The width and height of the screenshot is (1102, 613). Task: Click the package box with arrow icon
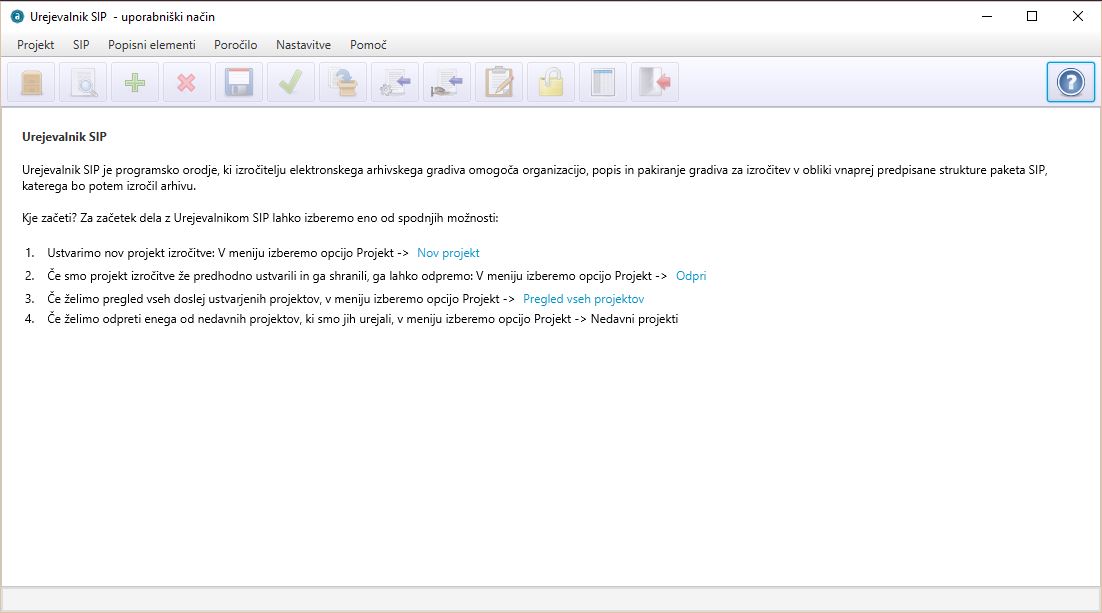(x=342, y=83)
